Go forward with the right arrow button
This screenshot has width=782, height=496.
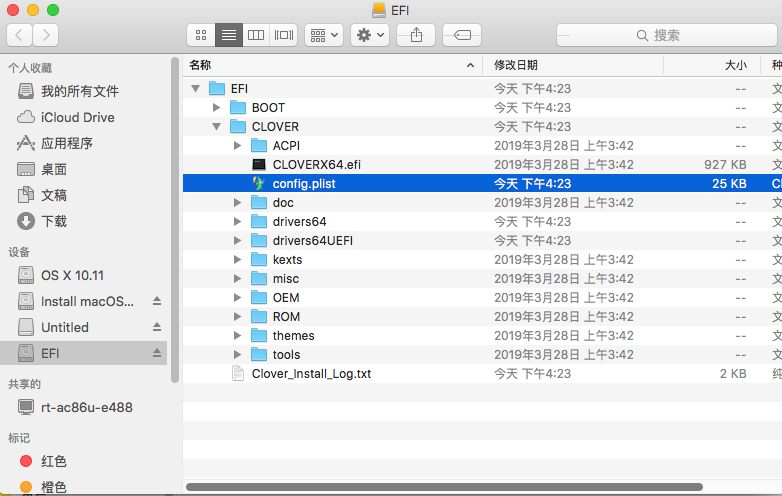pyautogui.click(x=46, y=35)
